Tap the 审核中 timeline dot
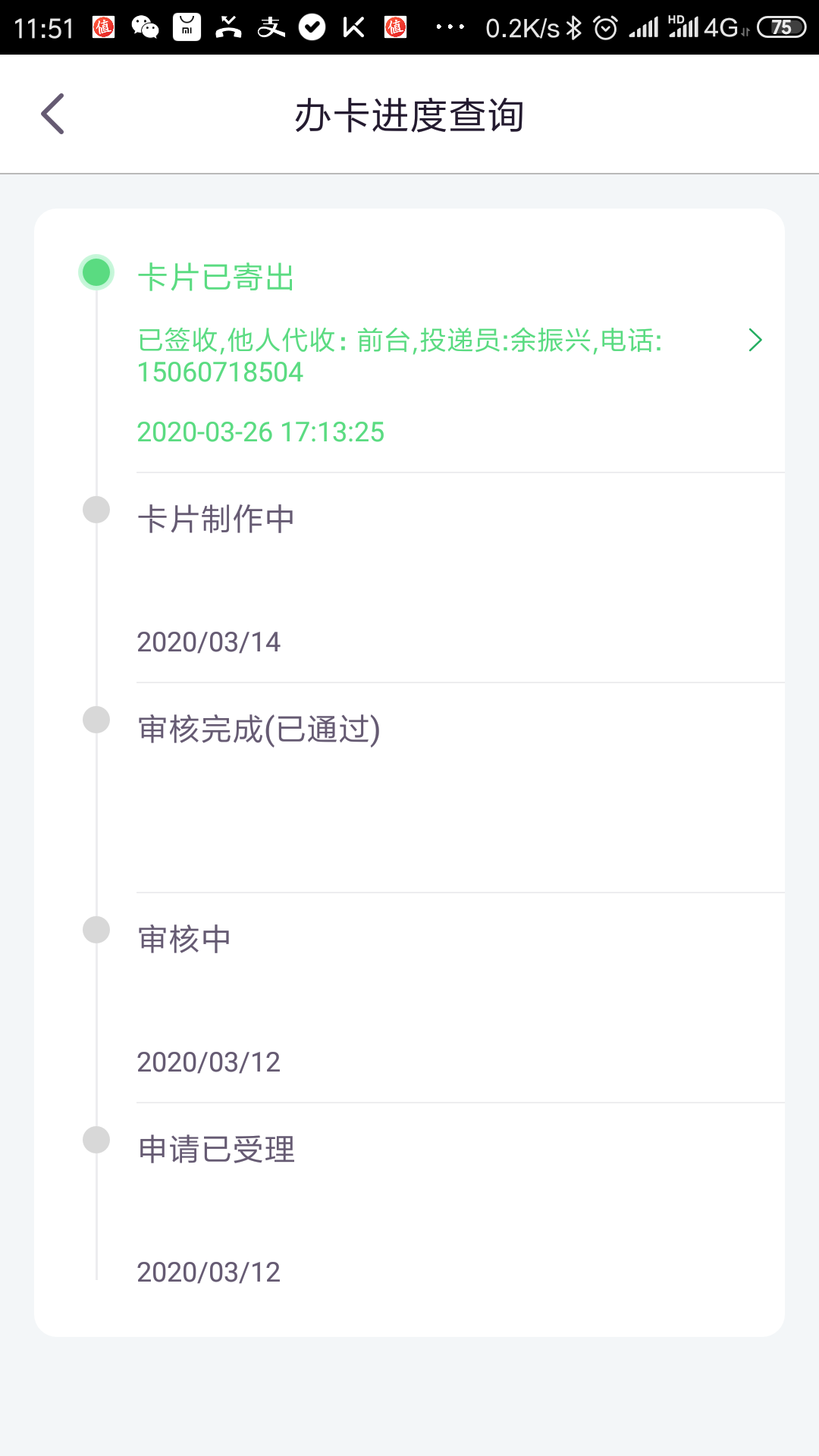This screenshot has height=1456, width=819. [x=96, y=930]
